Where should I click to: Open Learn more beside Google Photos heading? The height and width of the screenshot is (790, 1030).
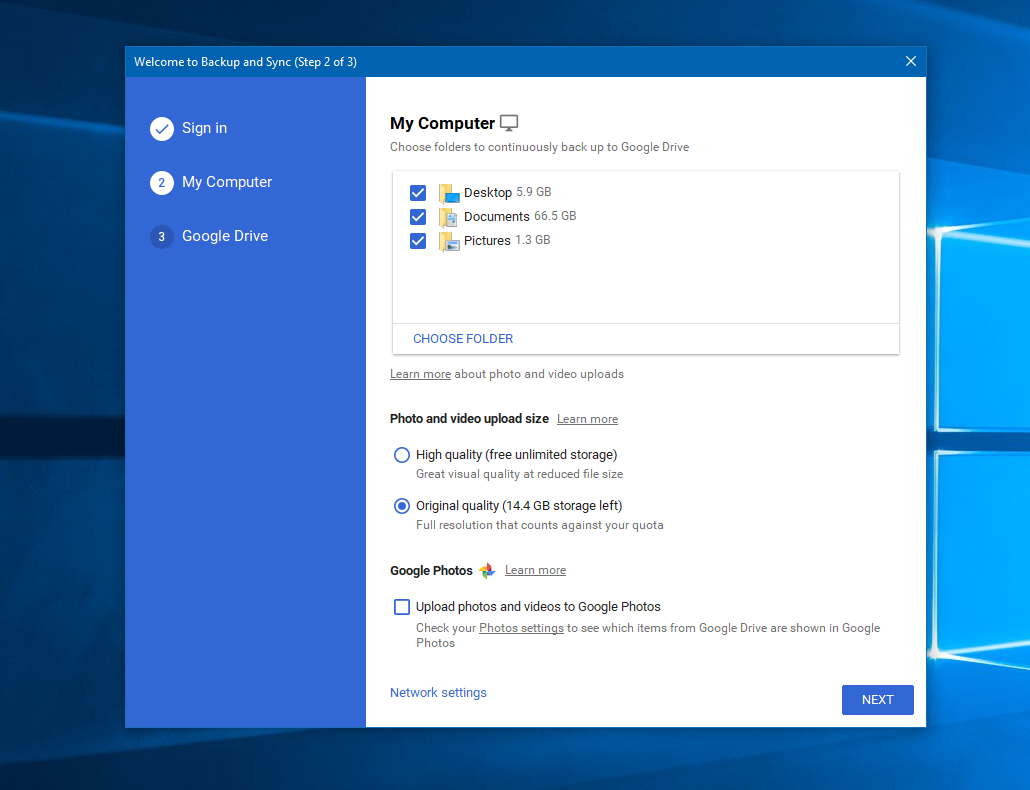pyautogui.click(x=535, y=570)
